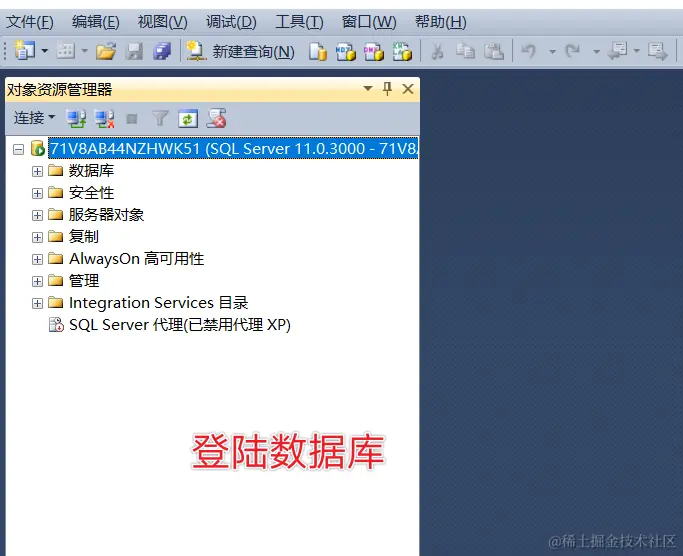Click the server database icon beside 71V8AB44NZHWK51
The width and height of the screenshot is (683, 556).
click(37, 149)
